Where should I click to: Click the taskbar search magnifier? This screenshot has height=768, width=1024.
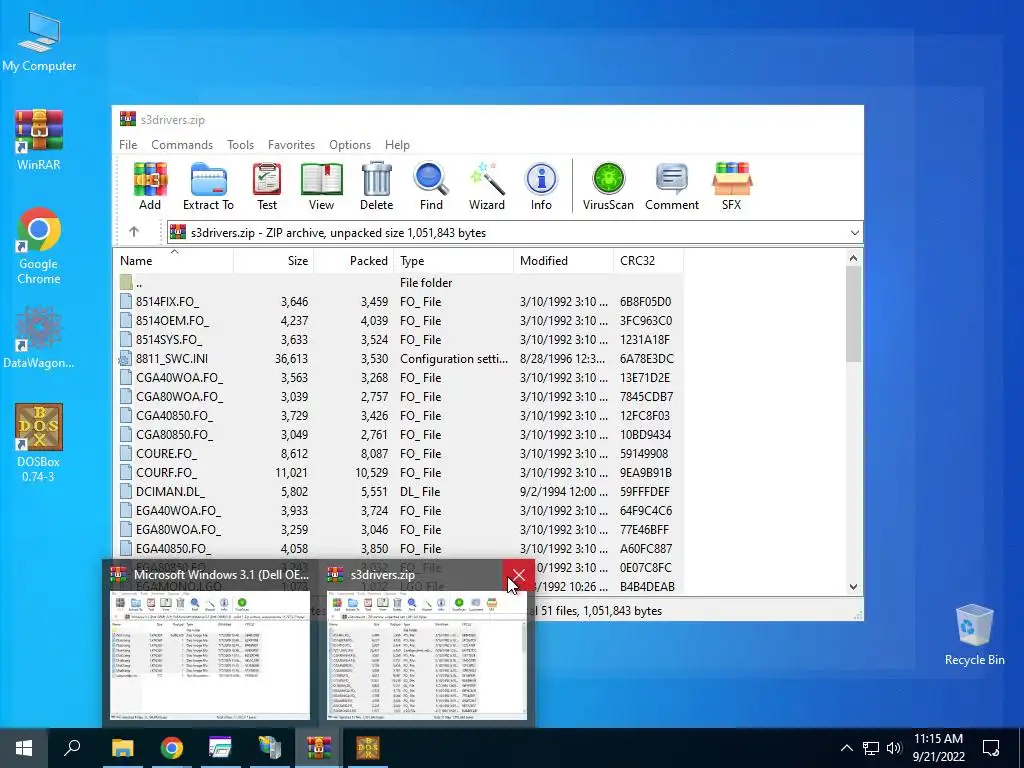(72, 748)
